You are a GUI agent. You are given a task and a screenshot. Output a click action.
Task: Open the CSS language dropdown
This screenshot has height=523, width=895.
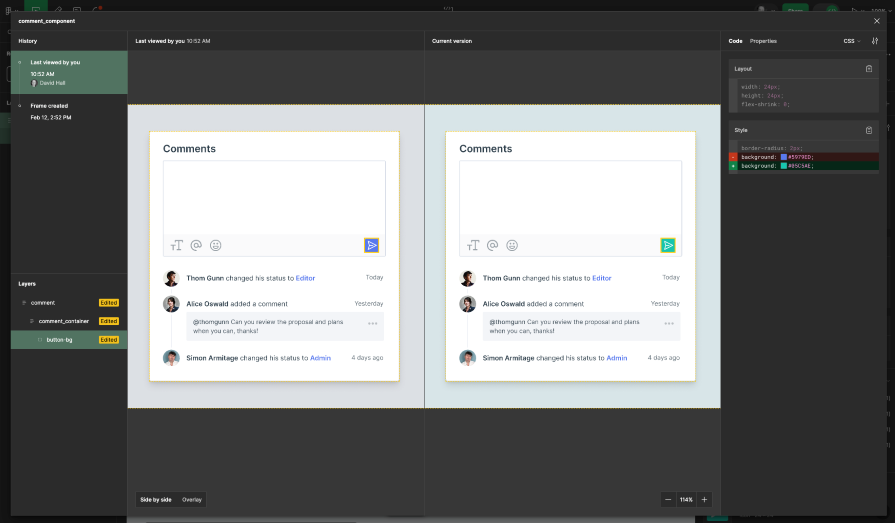coord(851,41)
